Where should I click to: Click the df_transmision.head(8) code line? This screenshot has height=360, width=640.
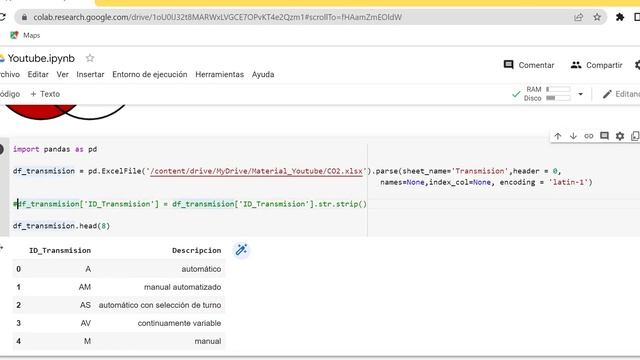point(61,226)
